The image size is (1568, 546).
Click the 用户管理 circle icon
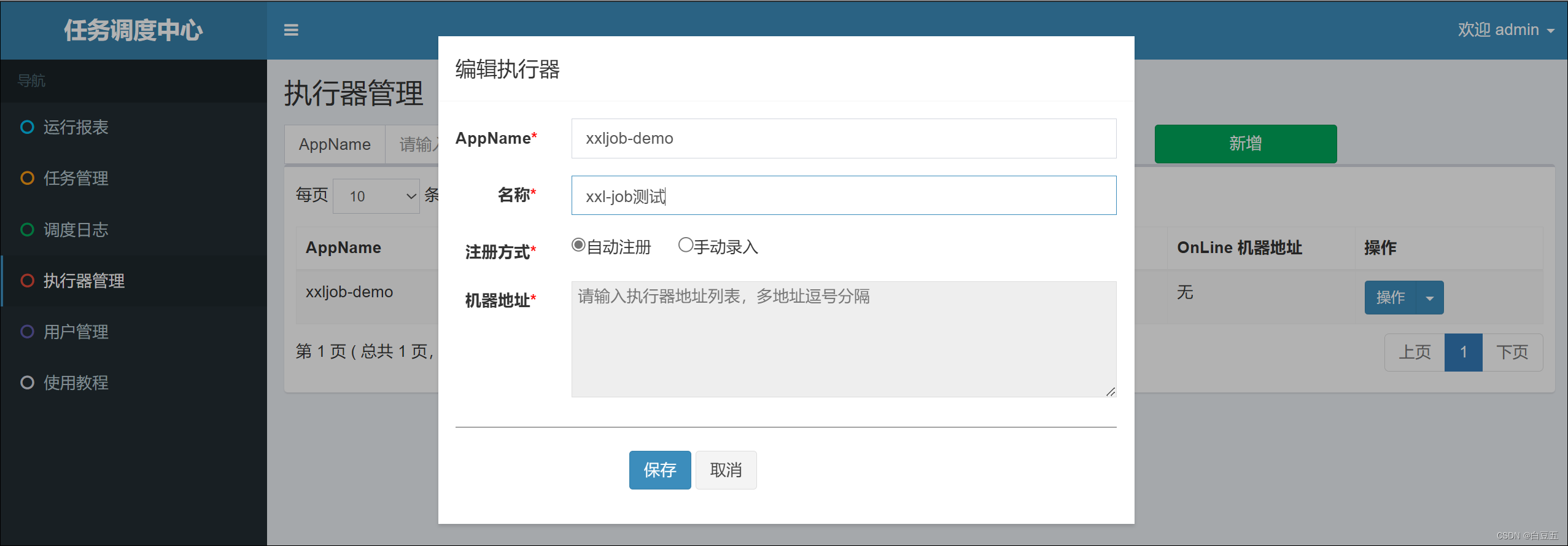[x=27, y=332]
